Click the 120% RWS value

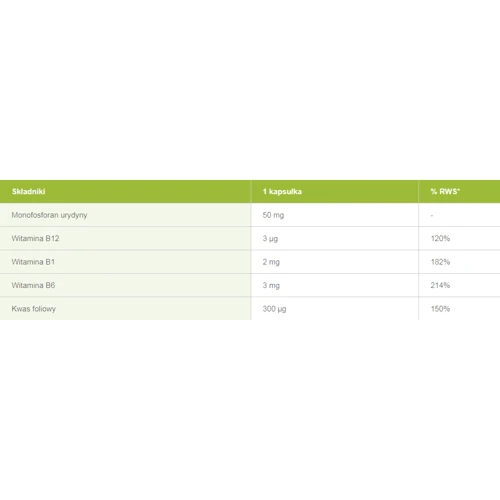click(440, 238)
